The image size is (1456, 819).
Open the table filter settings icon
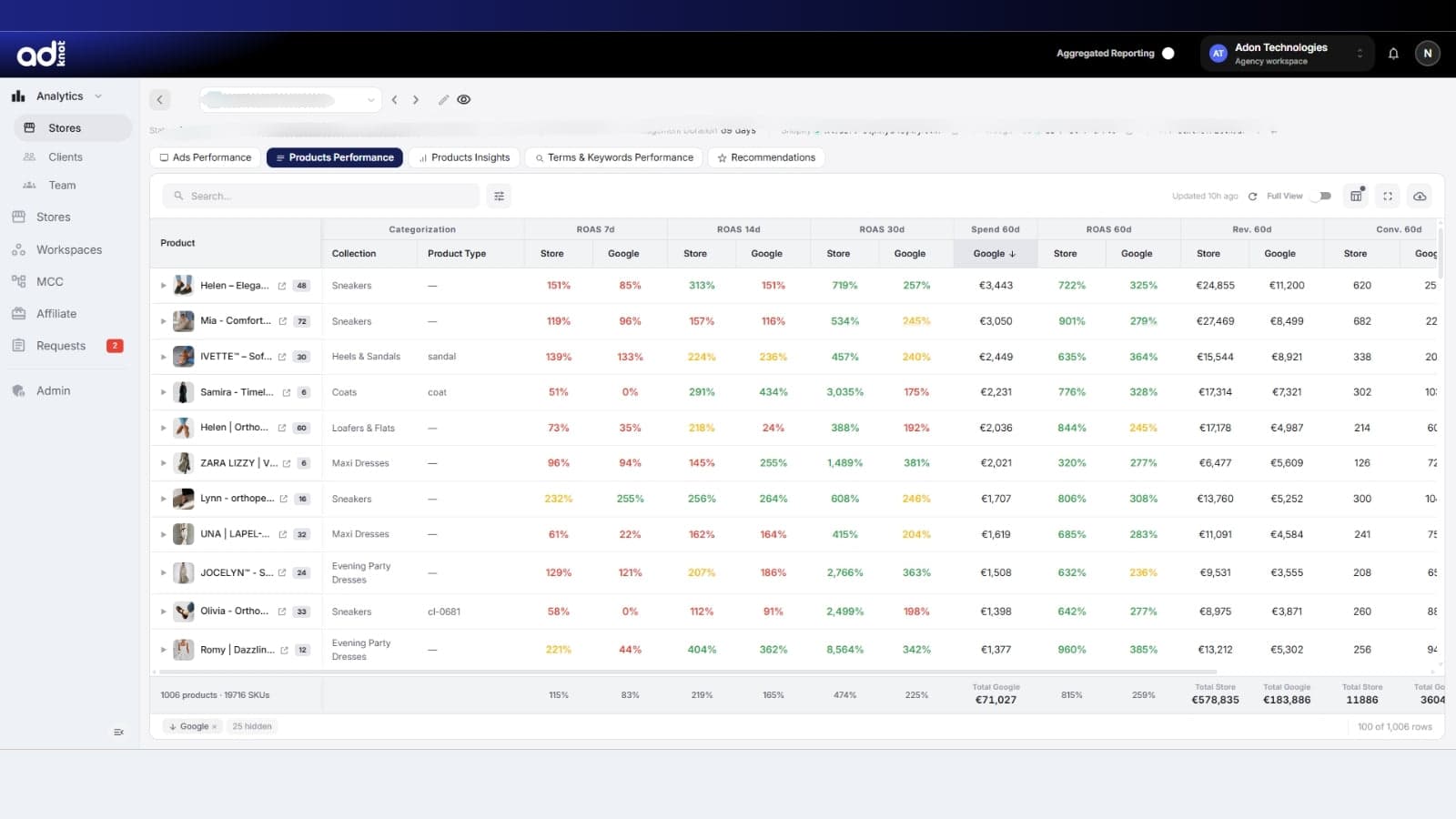point(499,196)
